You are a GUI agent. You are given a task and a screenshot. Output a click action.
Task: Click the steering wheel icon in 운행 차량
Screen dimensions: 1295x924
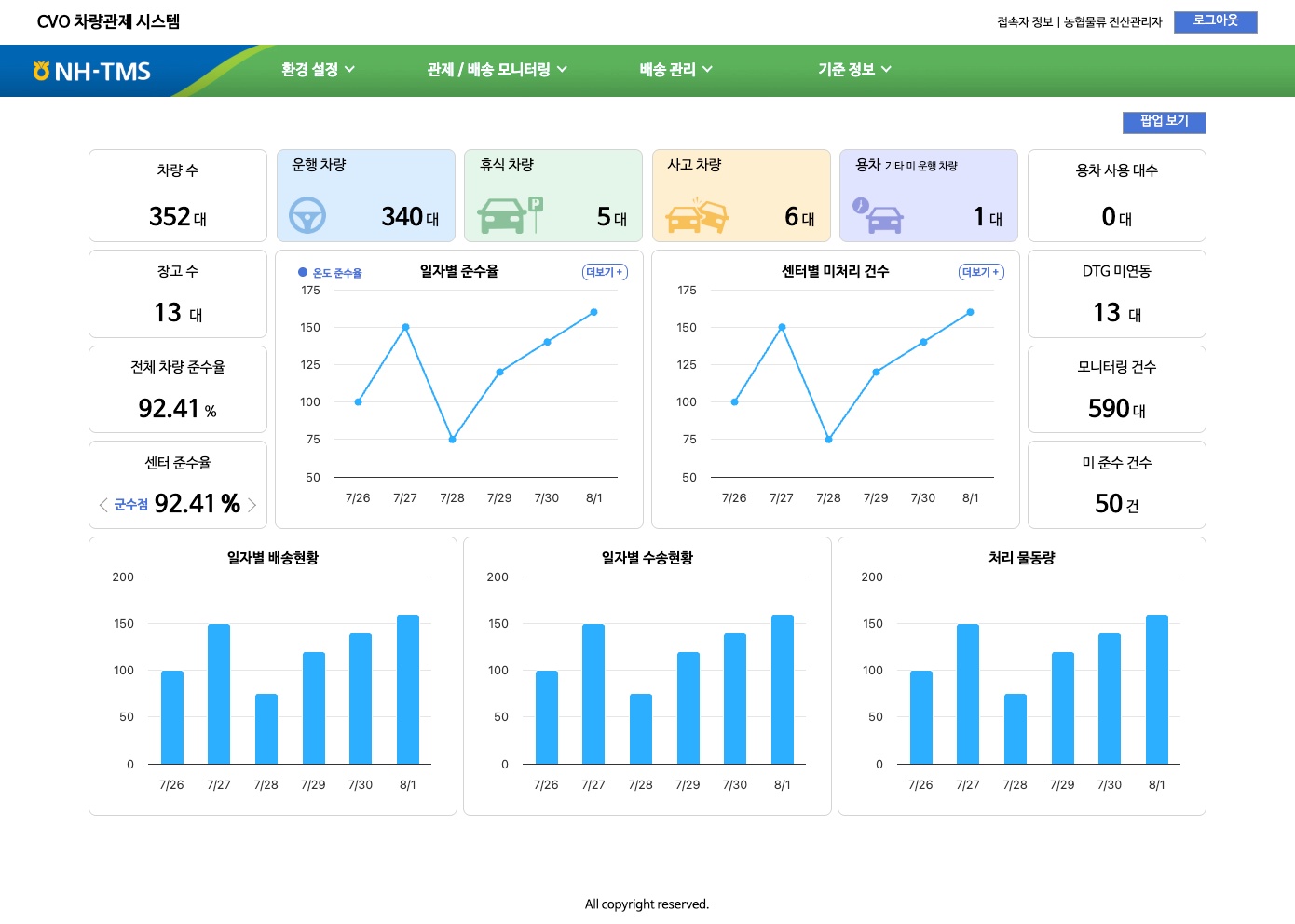pos(307,216)
